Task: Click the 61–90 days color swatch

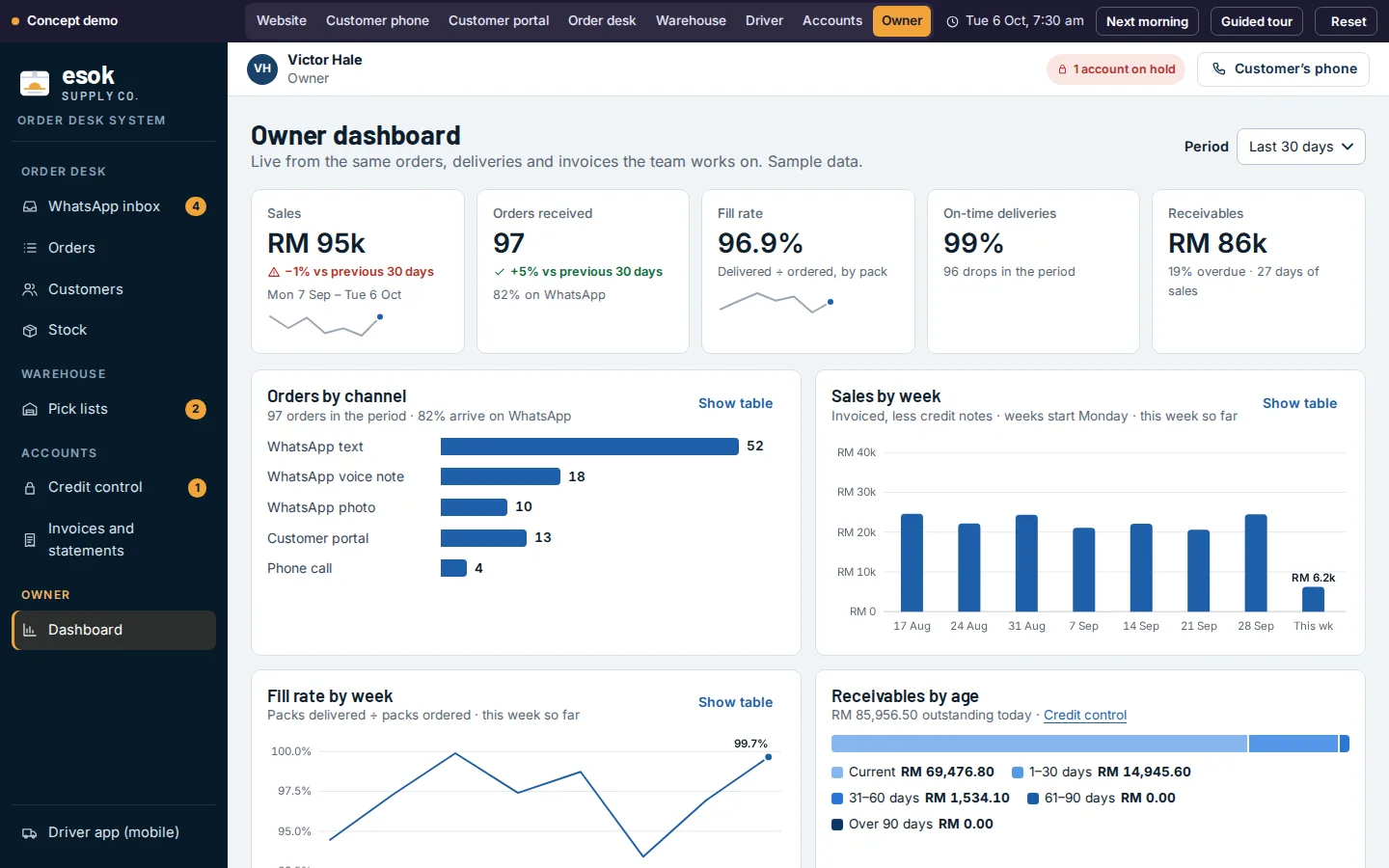Action: click(1033, 799)
